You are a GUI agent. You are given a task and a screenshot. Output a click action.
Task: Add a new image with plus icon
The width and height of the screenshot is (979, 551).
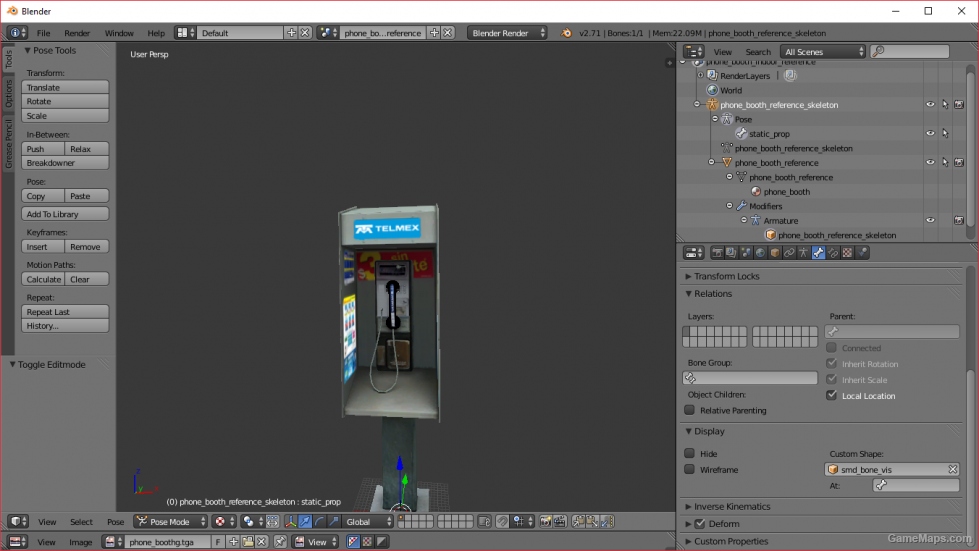pyautogui.click(x=234, y=542)
